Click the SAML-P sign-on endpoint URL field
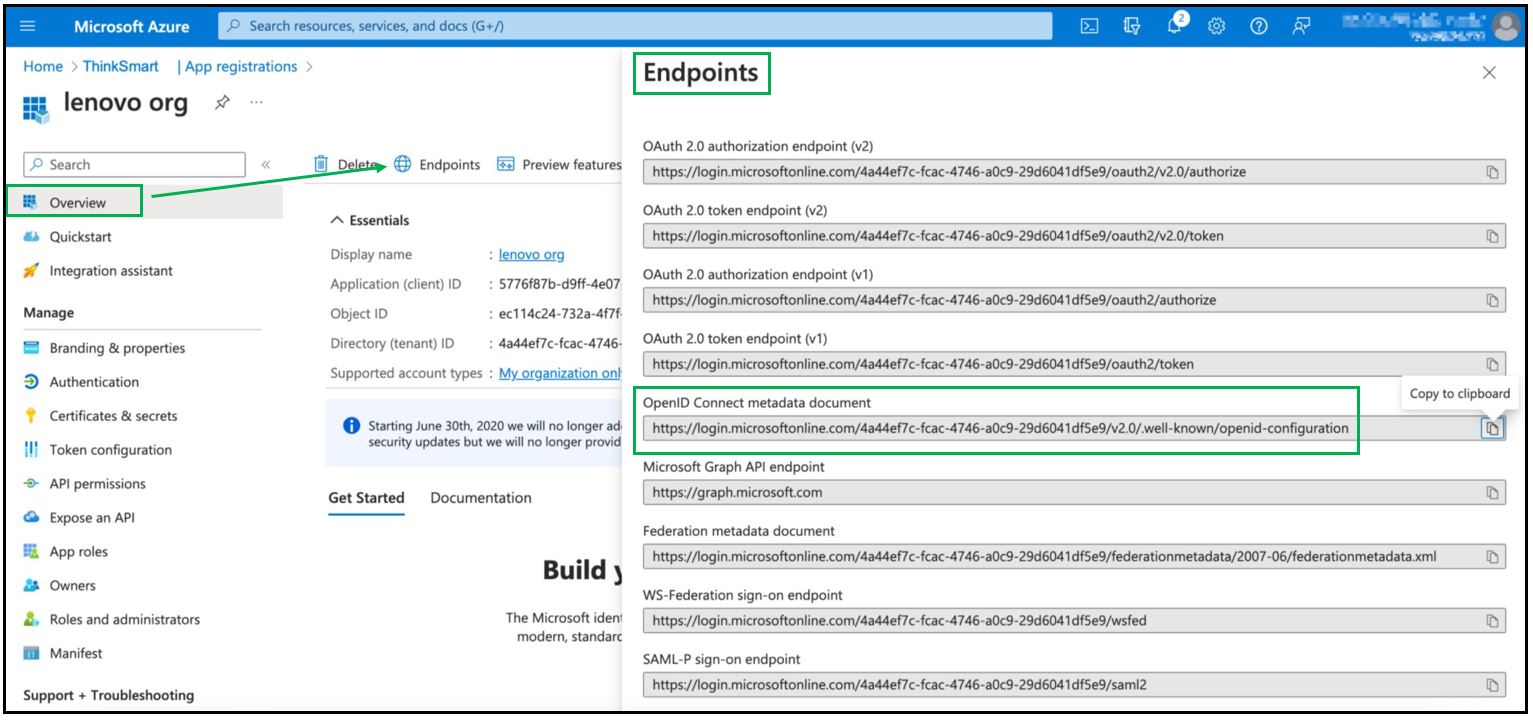The image size is (1533, 720). (x=1075, y=684)
